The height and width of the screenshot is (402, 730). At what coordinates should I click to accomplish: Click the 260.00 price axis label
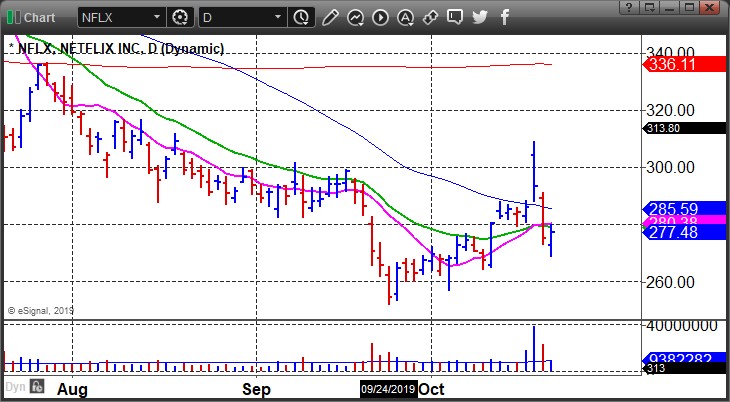click(x=671, y=282)
